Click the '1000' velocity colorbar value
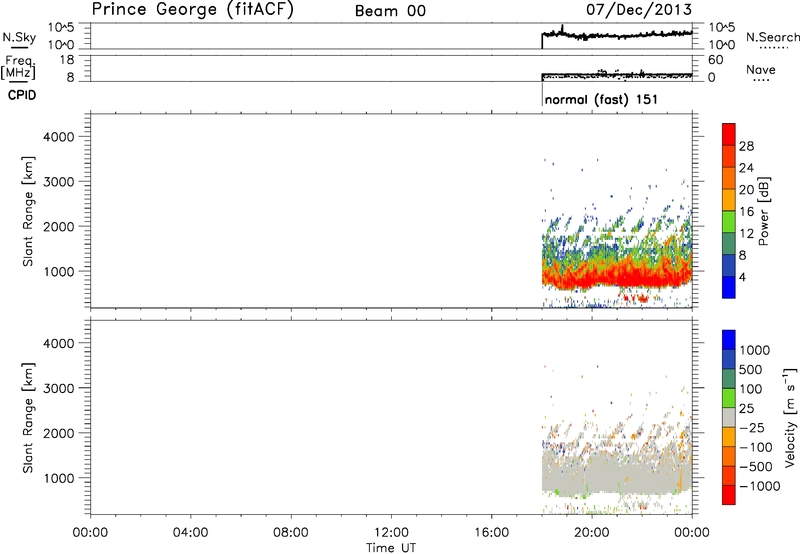This screenshot has height=554, width=800. click(x=755, y=350)
